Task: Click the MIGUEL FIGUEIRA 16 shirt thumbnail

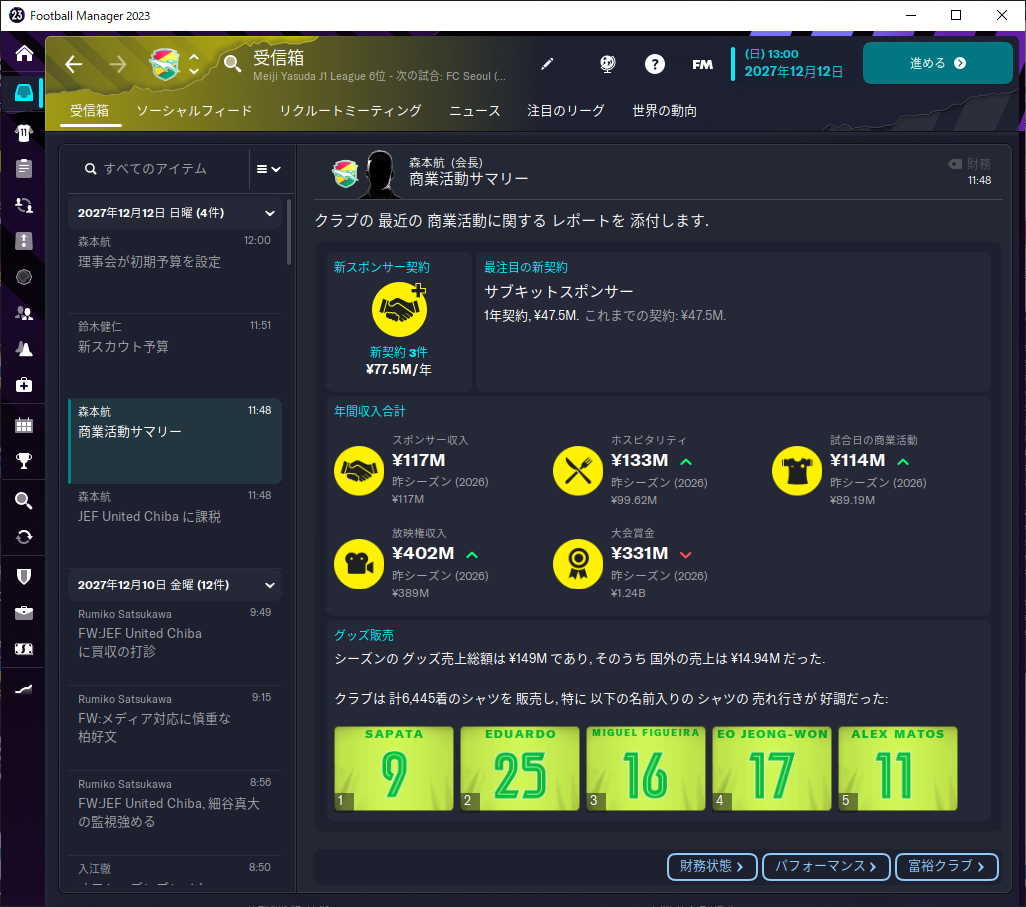Action: [x=646, y=768]
